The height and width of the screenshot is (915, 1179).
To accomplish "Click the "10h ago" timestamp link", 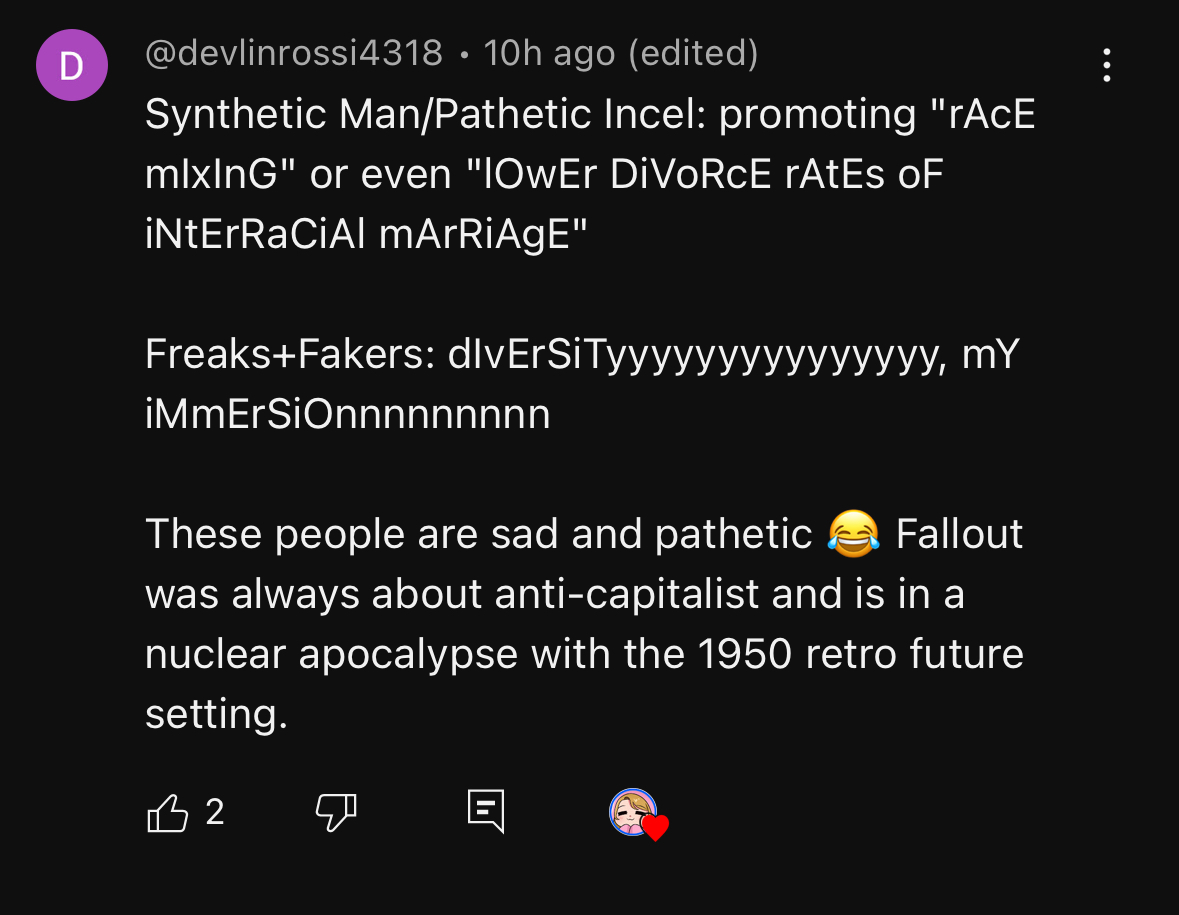I will click(x=549, y=53).
